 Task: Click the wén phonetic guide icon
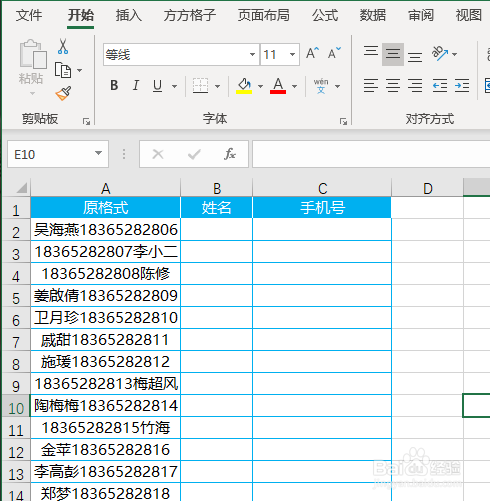(321, 86)
